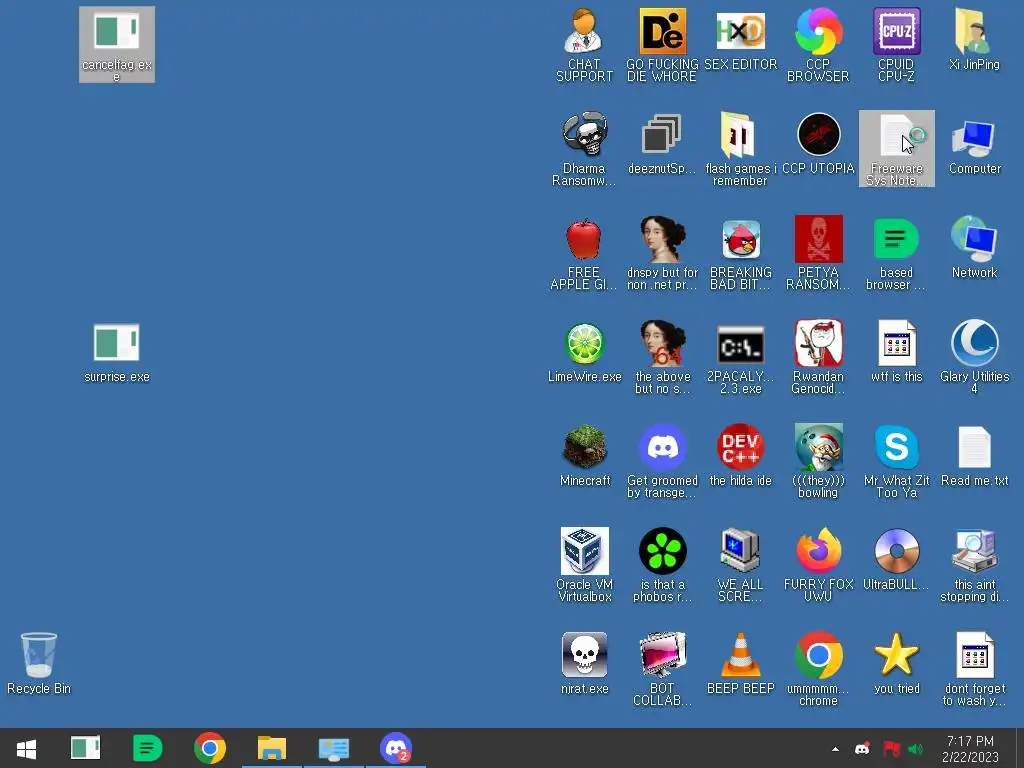Select the deeznutSp... desktop icon
Screen dimensions: 1024x768
click(662, 144)
